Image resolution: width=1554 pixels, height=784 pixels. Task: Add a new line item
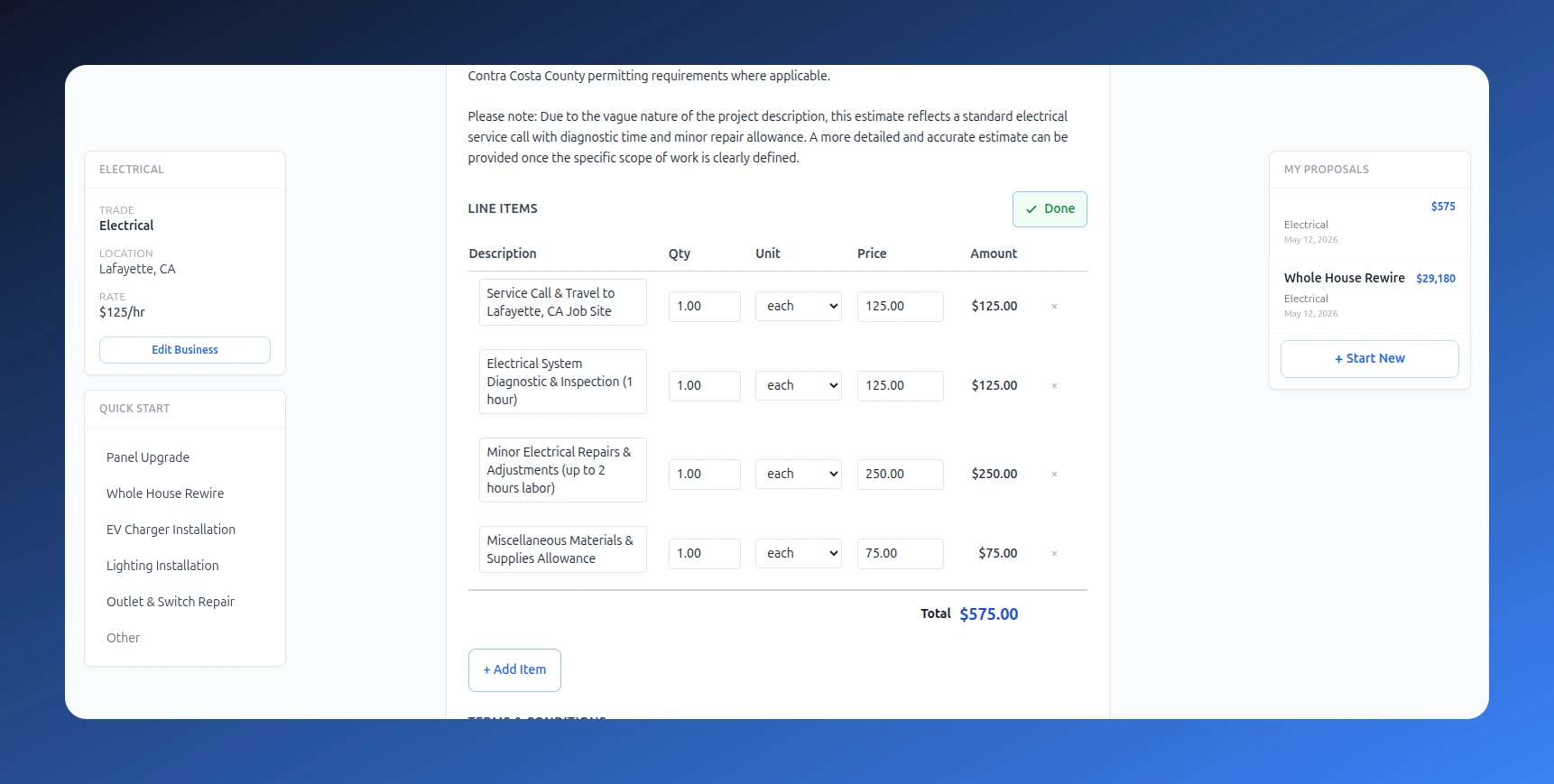514,670
